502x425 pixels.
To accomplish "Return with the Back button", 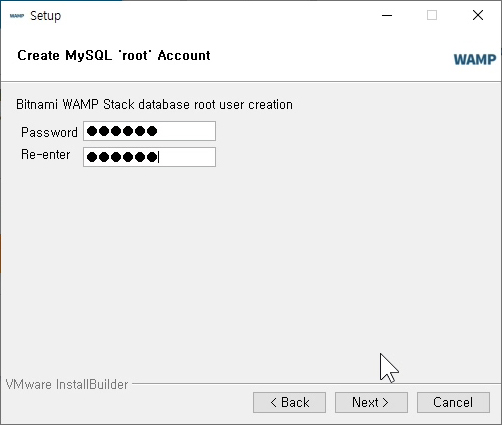I will 289,402.
